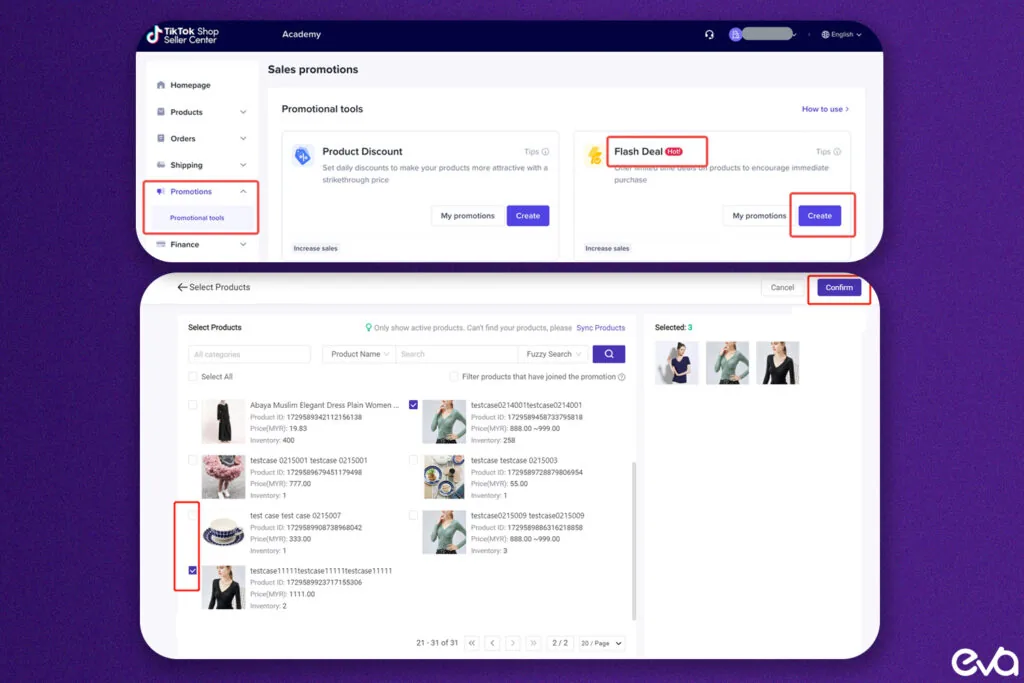Click the blue search magnifier button
The image size is (1024, 683).
[x=609, y=354]
